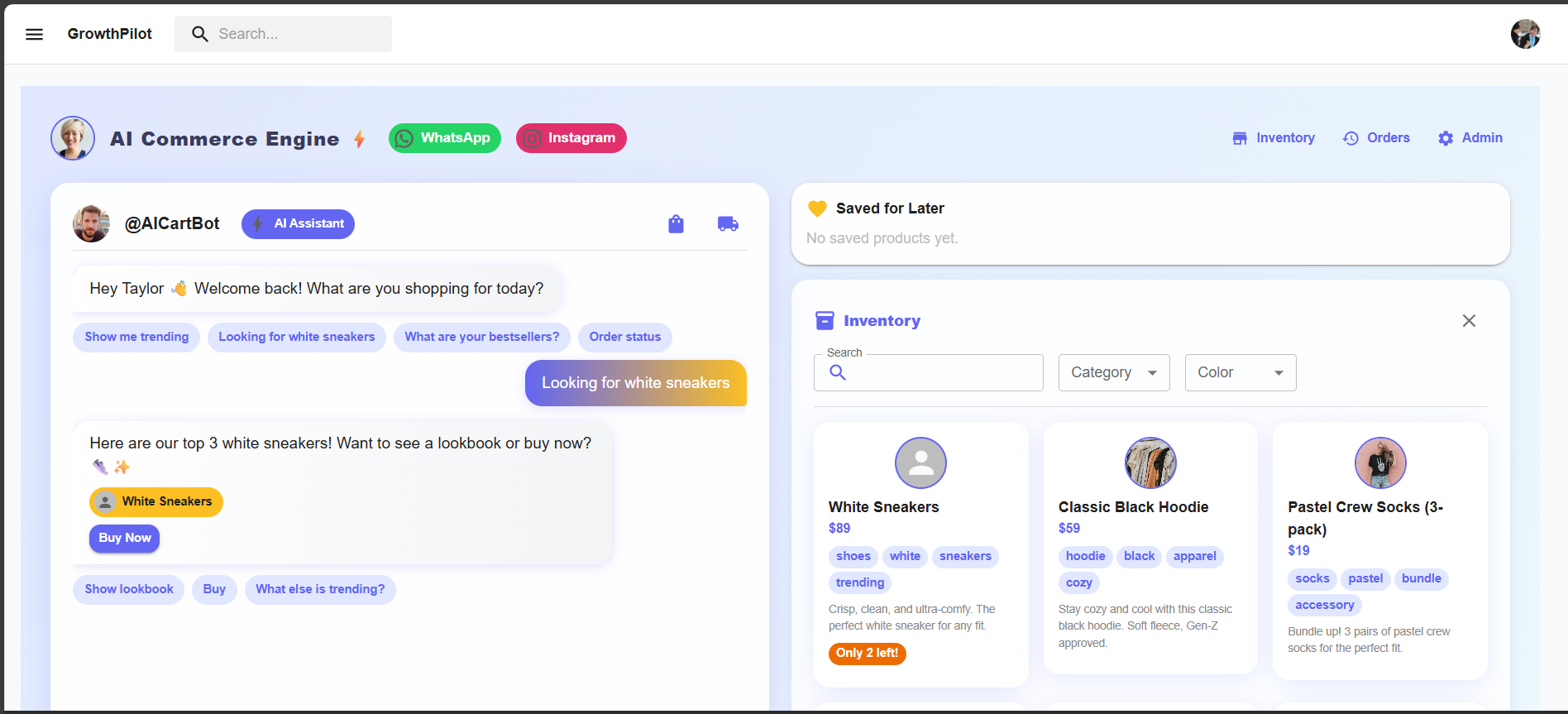The image size is (1568, 714).
Task: Click the 'cozy' tag on Classic Black Hoodie
Action: pyautogui.click(x=1079, y=583)
